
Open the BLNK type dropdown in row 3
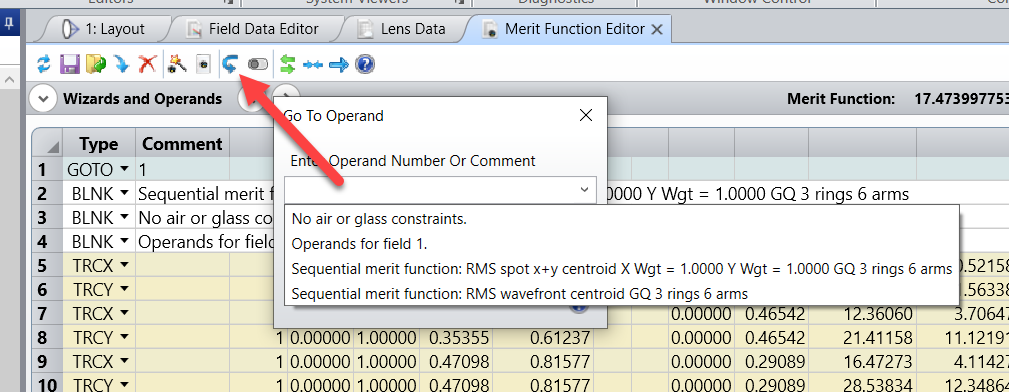(124, 218)
